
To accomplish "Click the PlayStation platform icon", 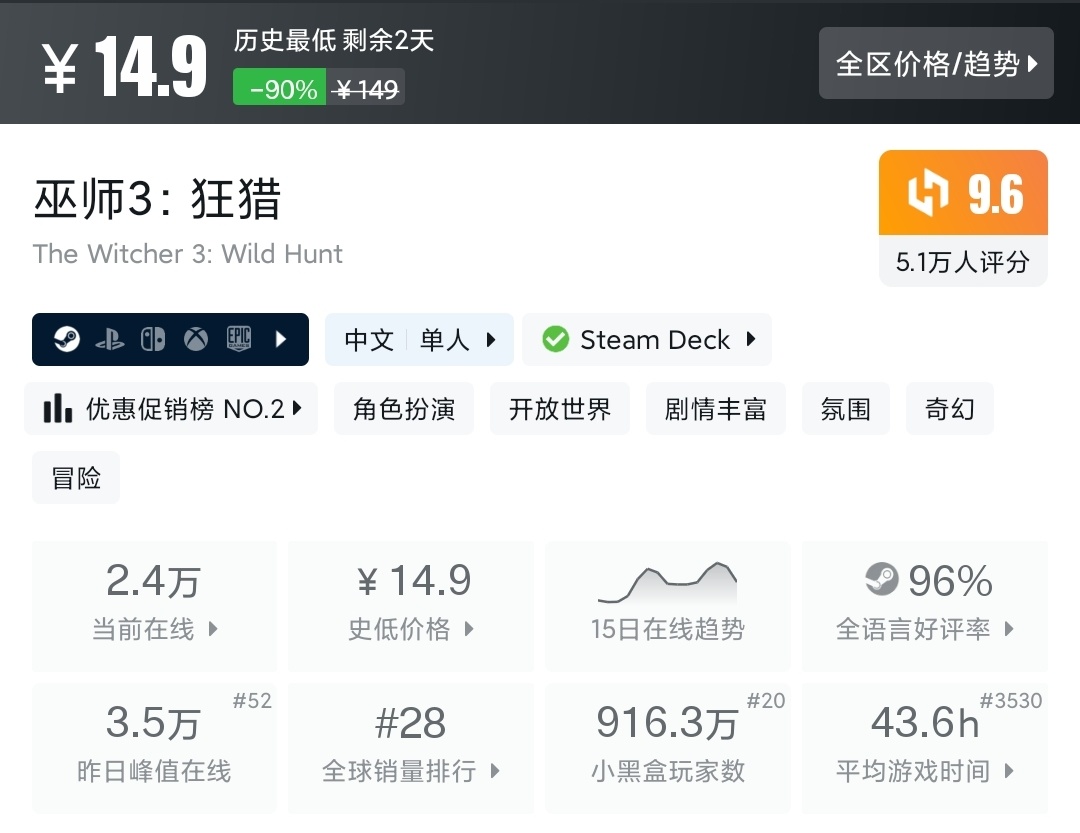I will point(110,340).
